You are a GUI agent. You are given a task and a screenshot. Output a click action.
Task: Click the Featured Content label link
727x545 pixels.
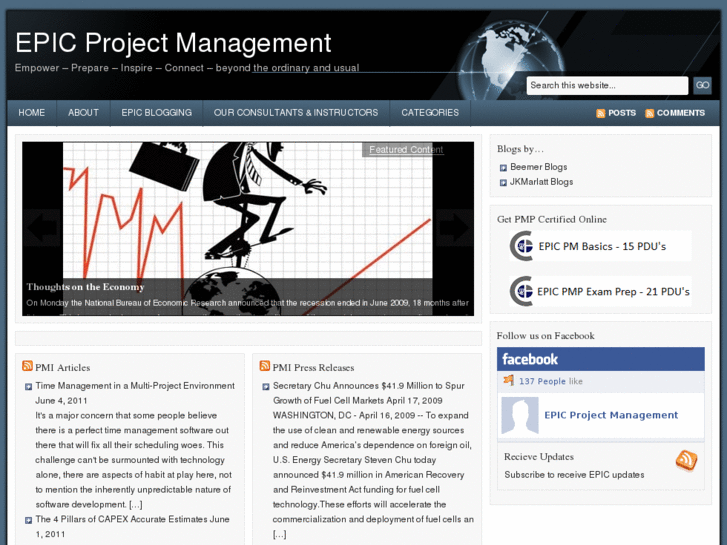pyautogui.click(x=406, y=150)
